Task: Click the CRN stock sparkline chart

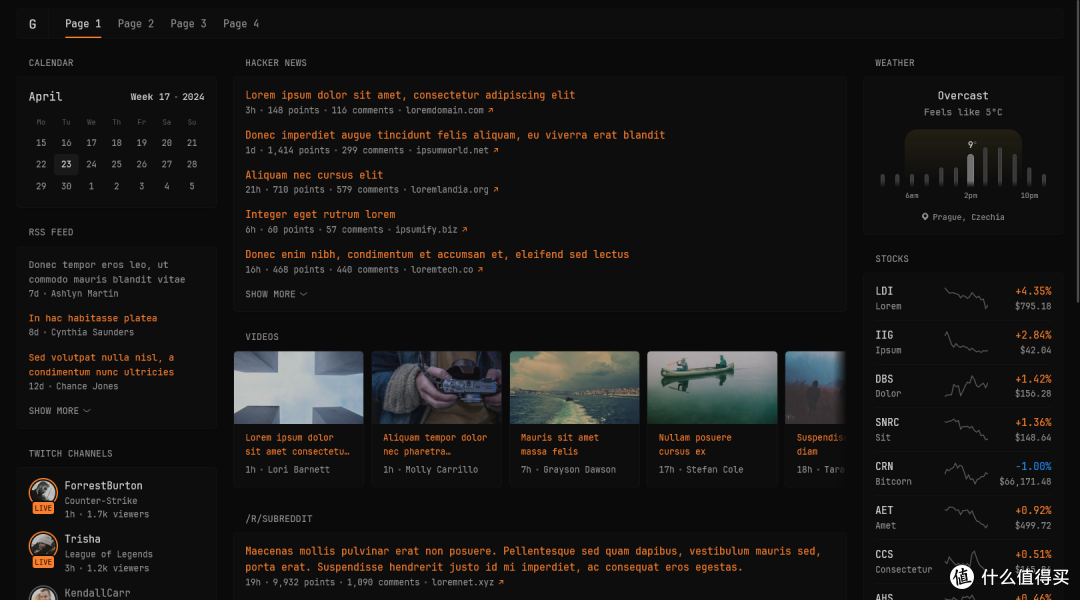Action: [x=966, y=473]
